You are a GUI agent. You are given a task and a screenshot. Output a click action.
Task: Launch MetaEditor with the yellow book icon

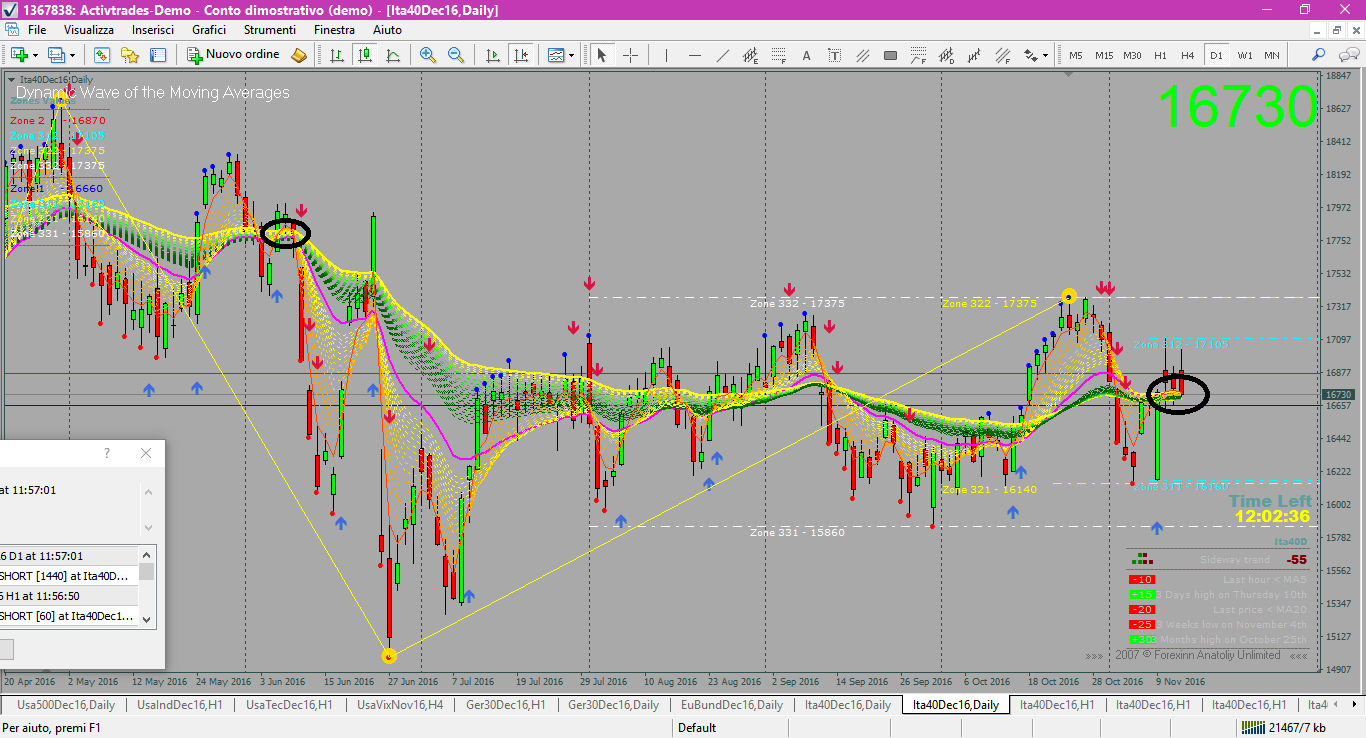pos(298,55)
